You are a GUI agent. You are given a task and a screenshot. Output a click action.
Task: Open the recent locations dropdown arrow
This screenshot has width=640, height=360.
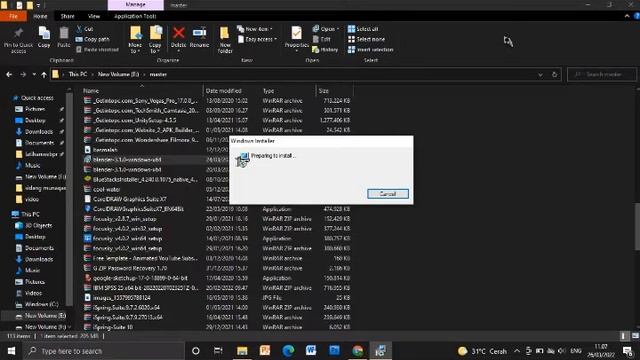34,74
